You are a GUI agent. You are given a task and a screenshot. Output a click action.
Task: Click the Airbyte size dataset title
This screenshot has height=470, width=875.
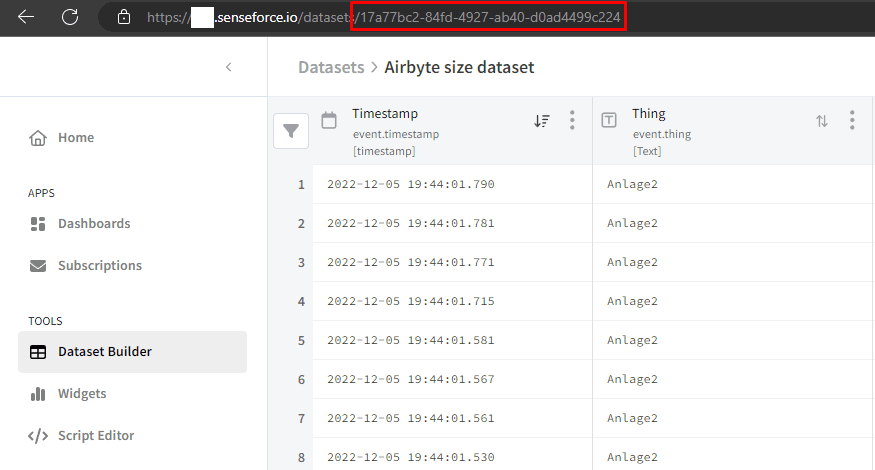pyautogui.click(x=459, y=67)
